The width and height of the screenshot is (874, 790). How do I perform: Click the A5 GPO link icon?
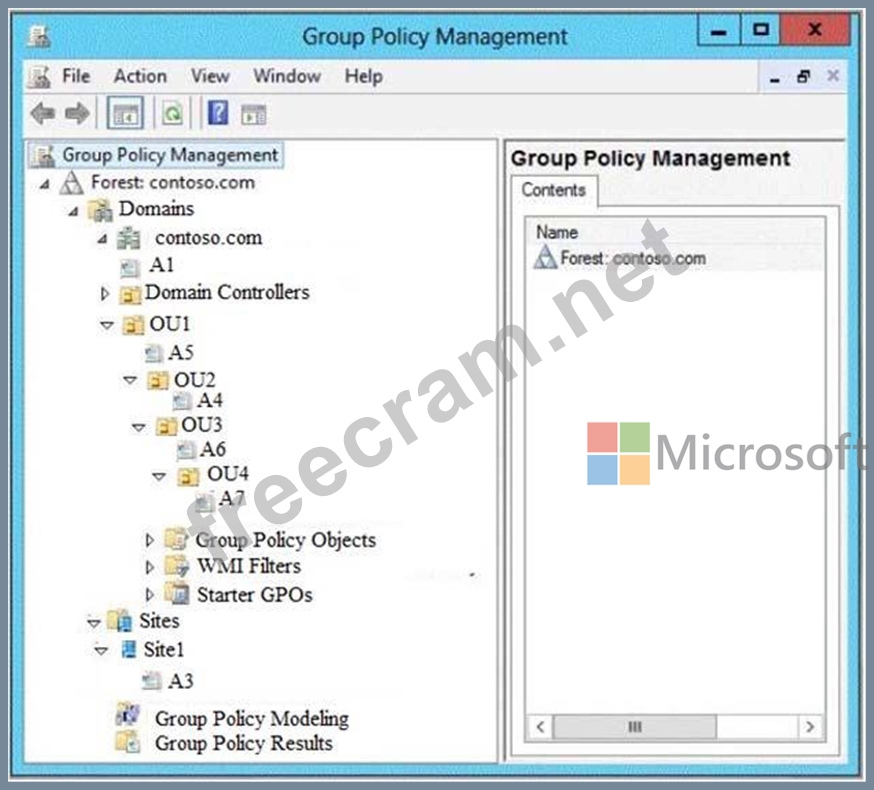pos(154,353)
